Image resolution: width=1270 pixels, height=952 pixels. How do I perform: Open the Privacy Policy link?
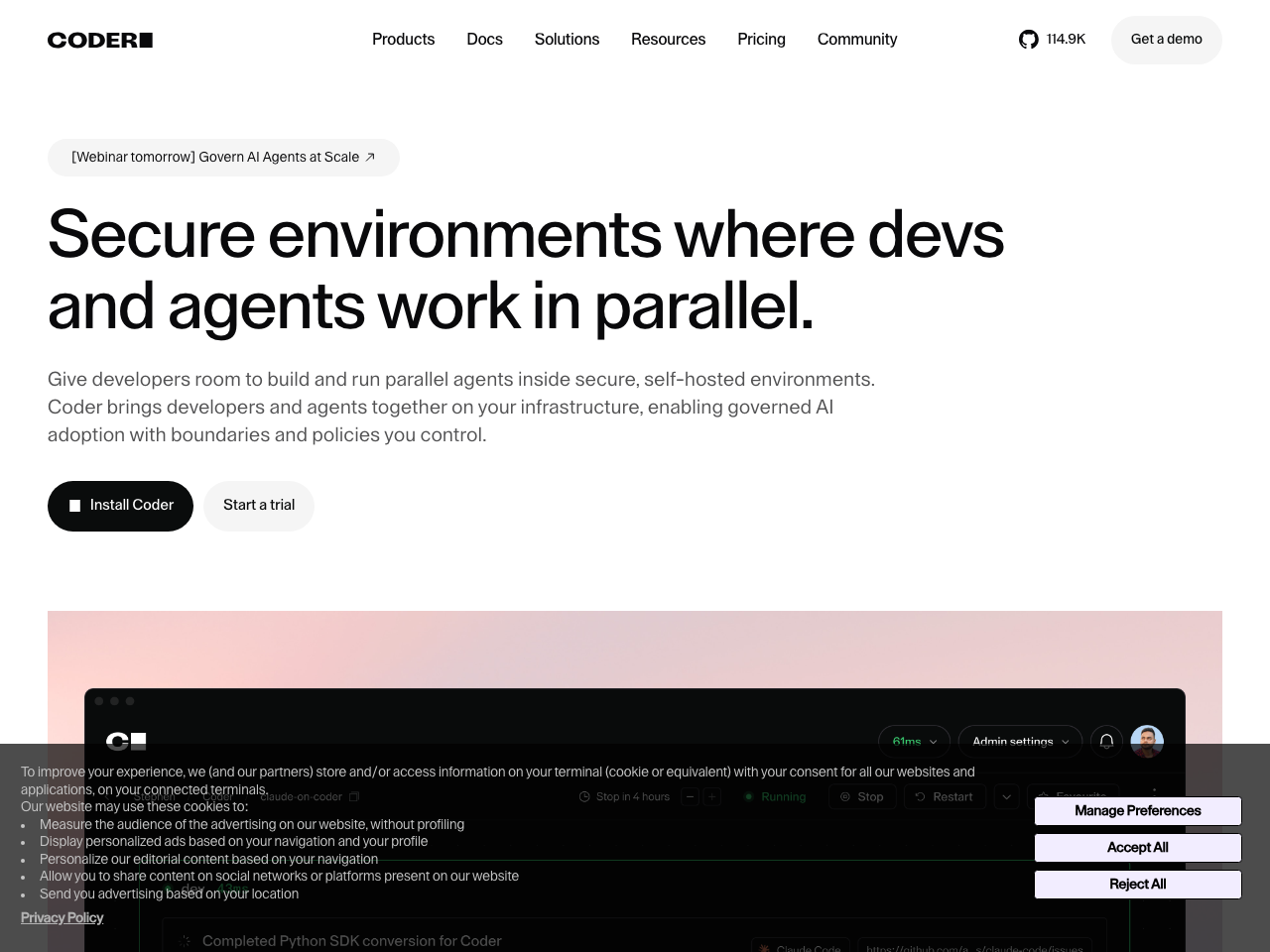point(62,918)
